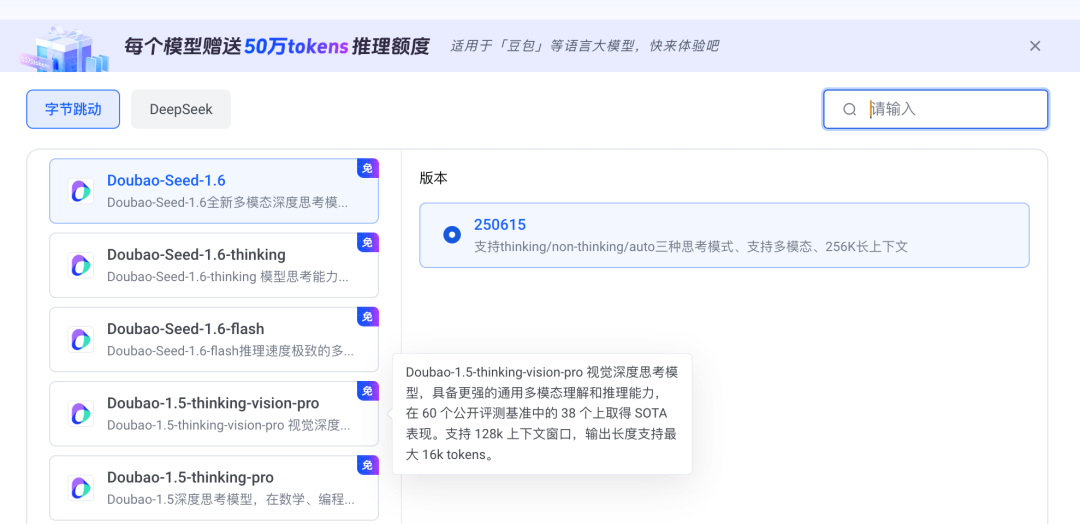Click the Doubao-Seed-1.6-thinking logo icon
The image size is (1080, 524).
[81, 265]
